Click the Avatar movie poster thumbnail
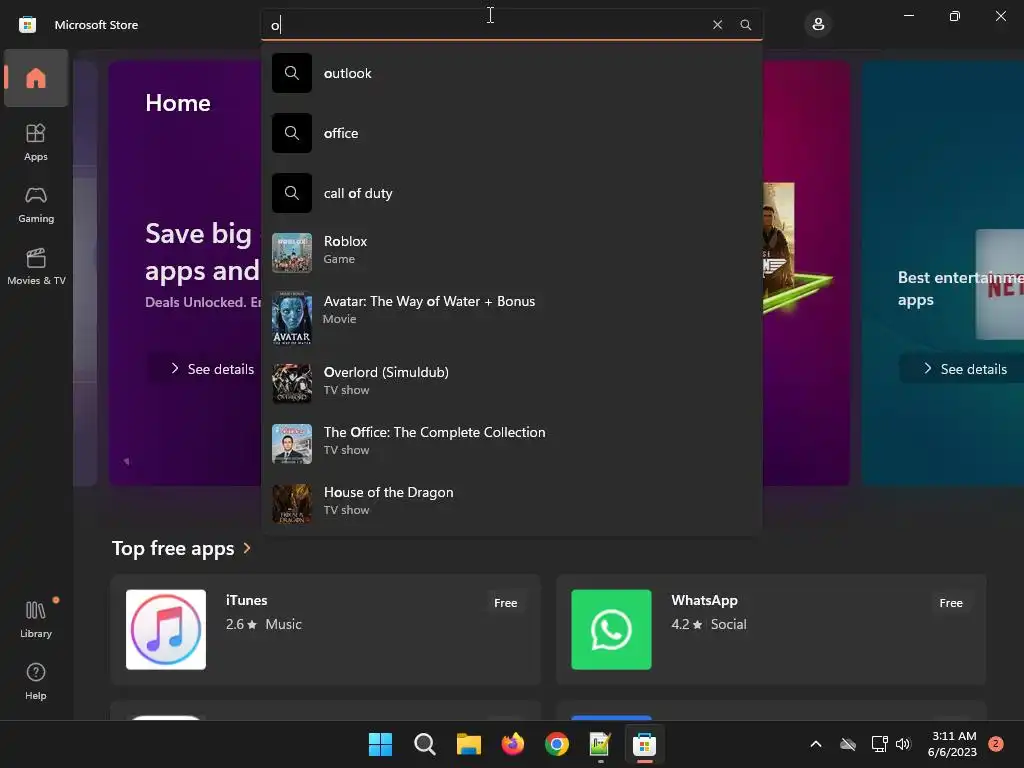This screenshot has height=768, width=1024. pos(292,318)
